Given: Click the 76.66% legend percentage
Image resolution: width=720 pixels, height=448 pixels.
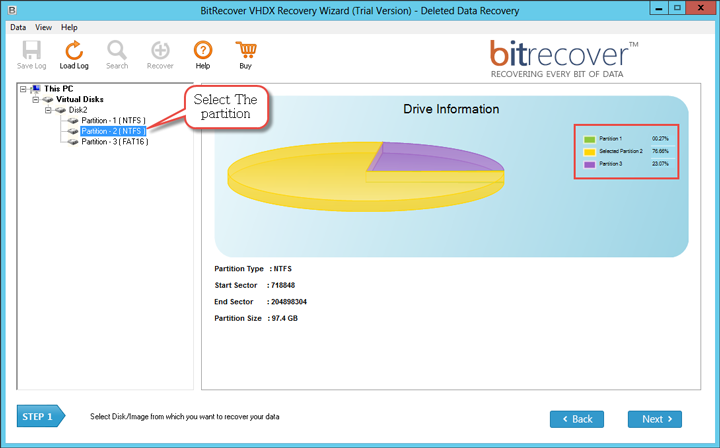Looking at the screenshot, I should pyautogui.click(x=660, y=151).
